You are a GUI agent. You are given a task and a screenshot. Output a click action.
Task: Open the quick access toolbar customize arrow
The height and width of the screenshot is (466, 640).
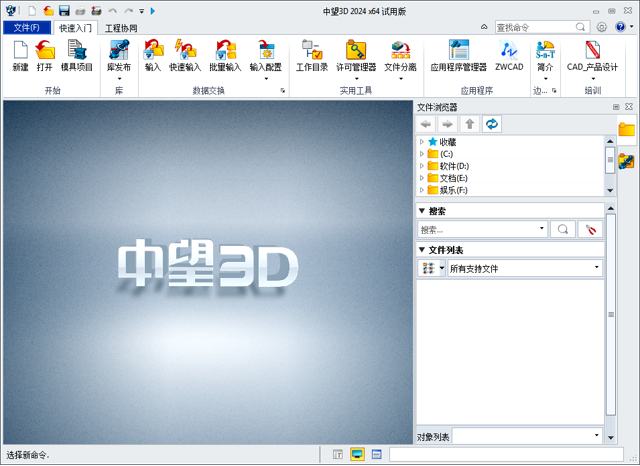pos(142,11)
